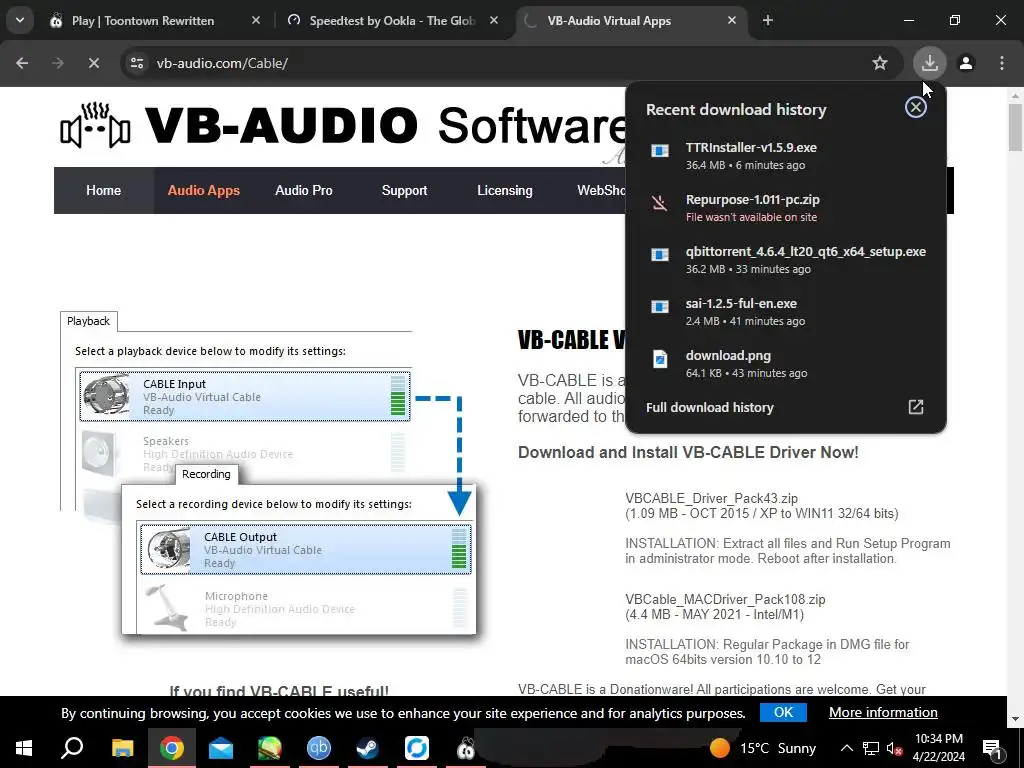
Task: Click CABLE Output recording device image
Action: tap(168, 549)
